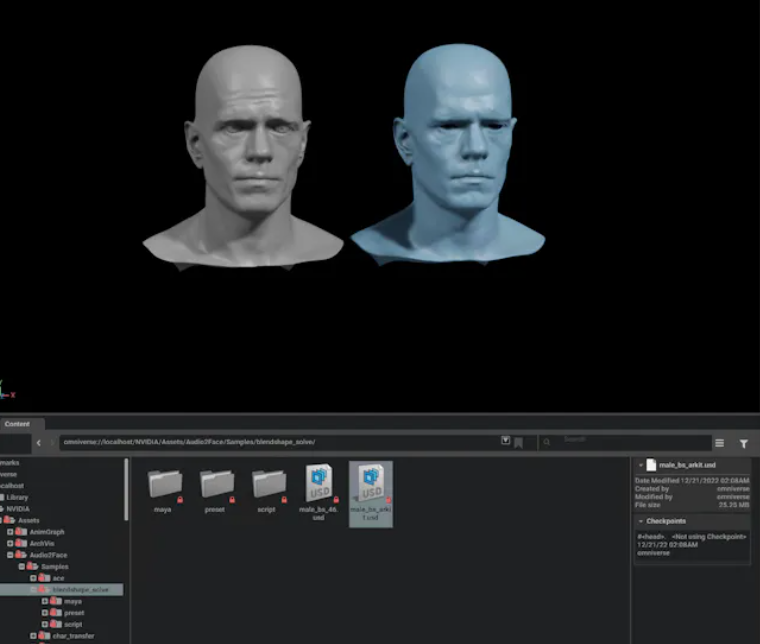Expand the char_transfer tree folder
Viewport: 760px width, 644px height.
tap(33, 636)
